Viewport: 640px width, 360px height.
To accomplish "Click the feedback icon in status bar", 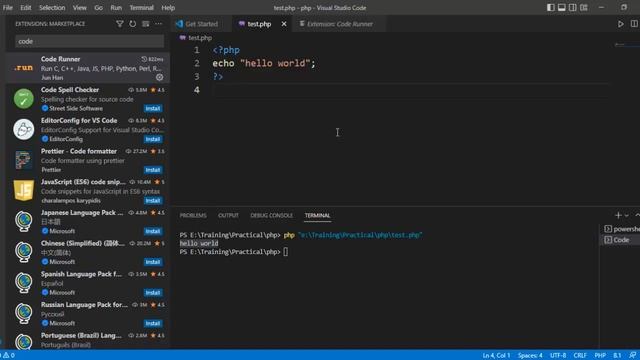I will coord(633,355).
